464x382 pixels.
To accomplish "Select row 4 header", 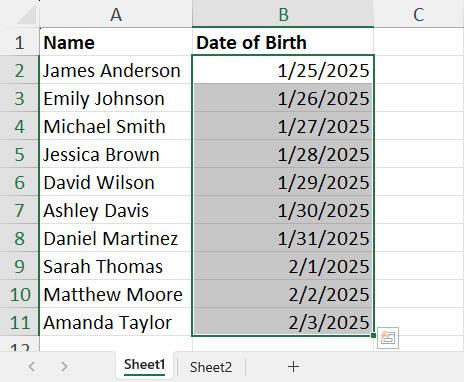I will pos(19,126).
